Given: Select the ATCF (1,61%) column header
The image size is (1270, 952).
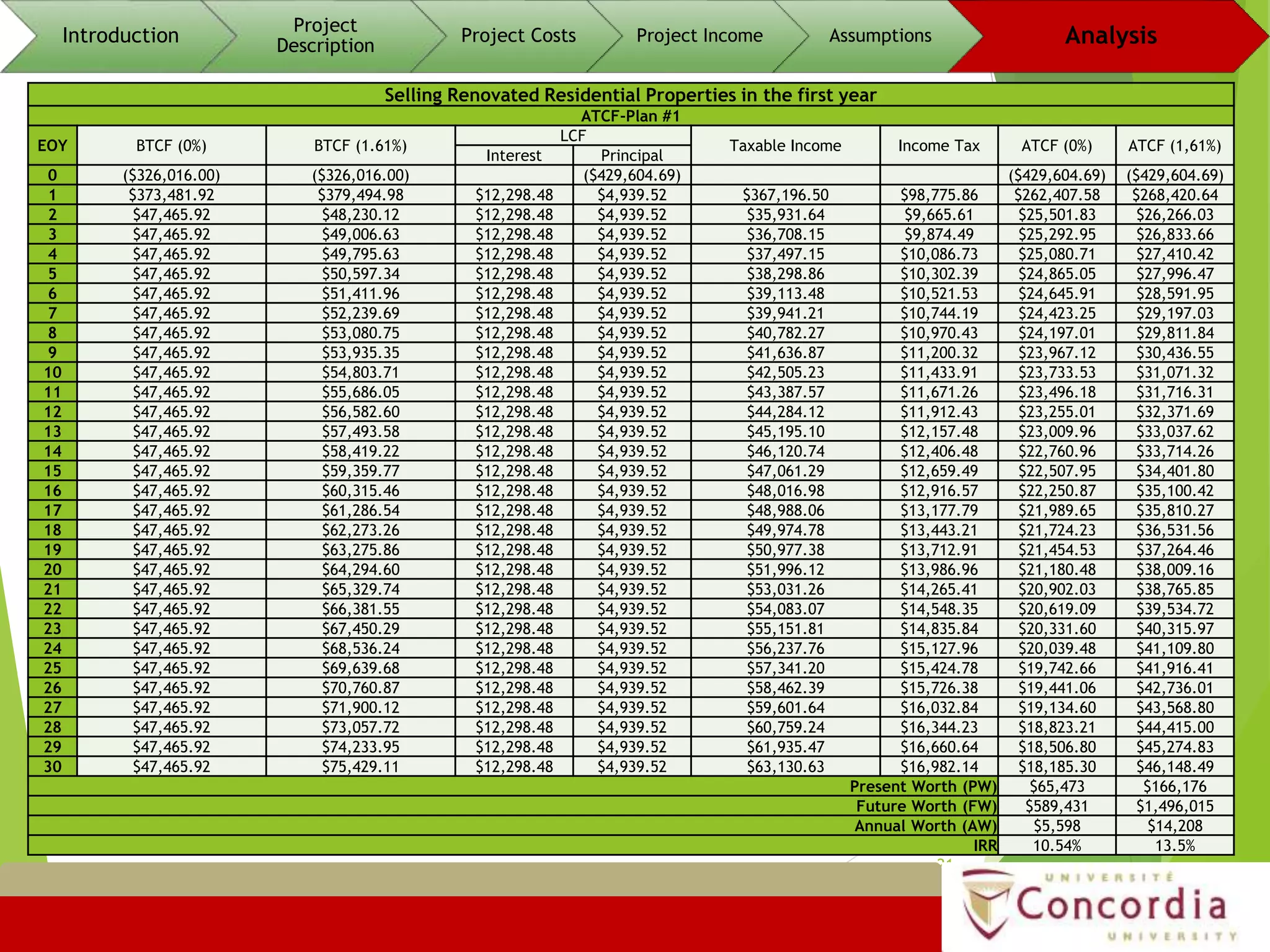Looking at the screenshot, I should (1175, 146).
